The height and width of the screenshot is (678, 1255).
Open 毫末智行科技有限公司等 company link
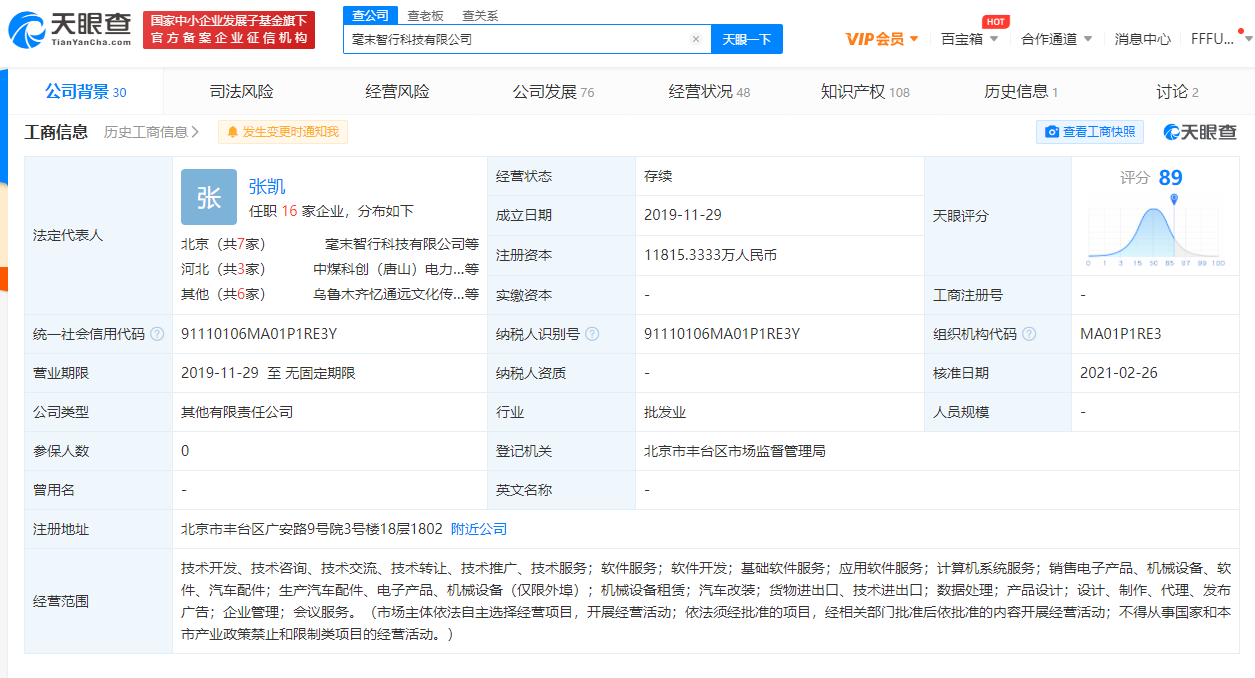click(402, 243)
